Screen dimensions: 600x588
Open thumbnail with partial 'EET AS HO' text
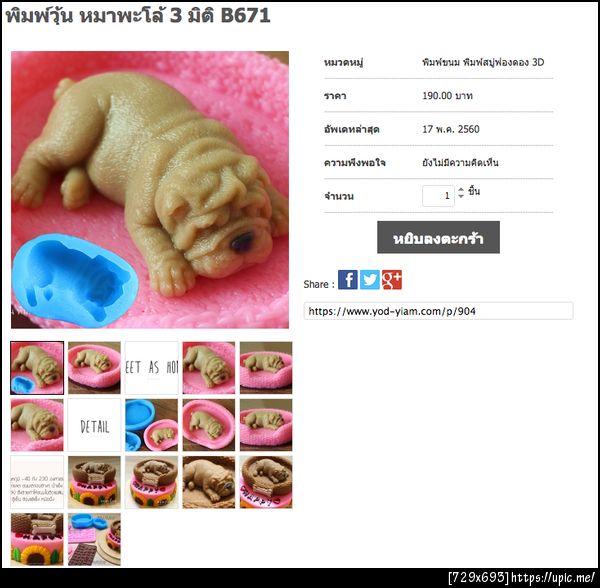[152, 368]
